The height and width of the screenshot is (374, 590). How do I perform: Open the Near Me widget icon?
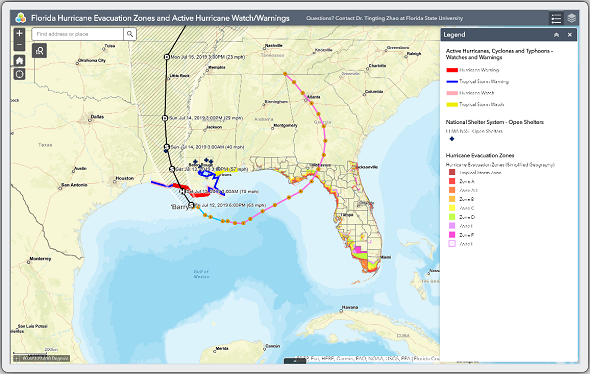coord(40,50)
